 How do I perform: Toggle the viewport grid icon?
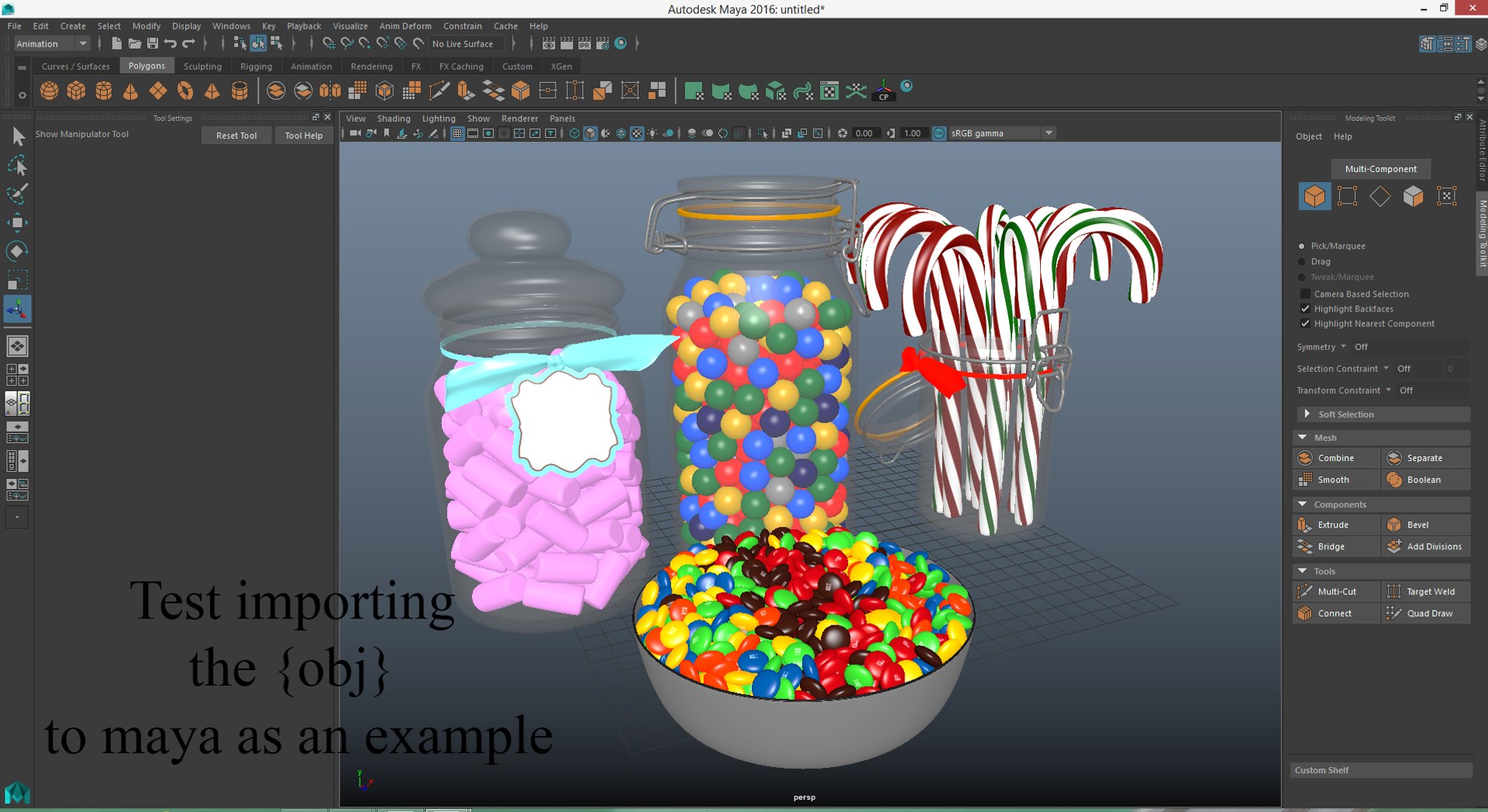tap(457, 133)
